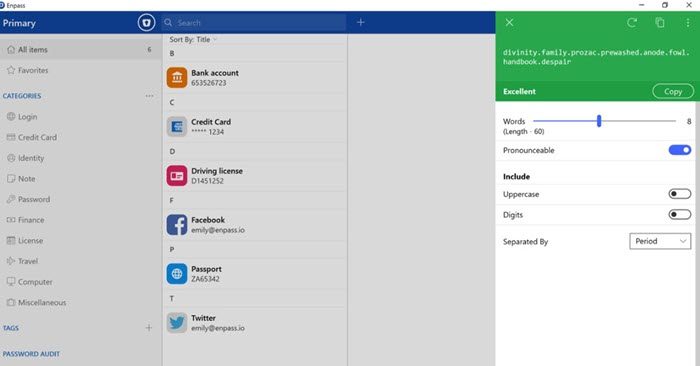
Task: Open the Driving license pink icon
Action: [x=177, y=175]
